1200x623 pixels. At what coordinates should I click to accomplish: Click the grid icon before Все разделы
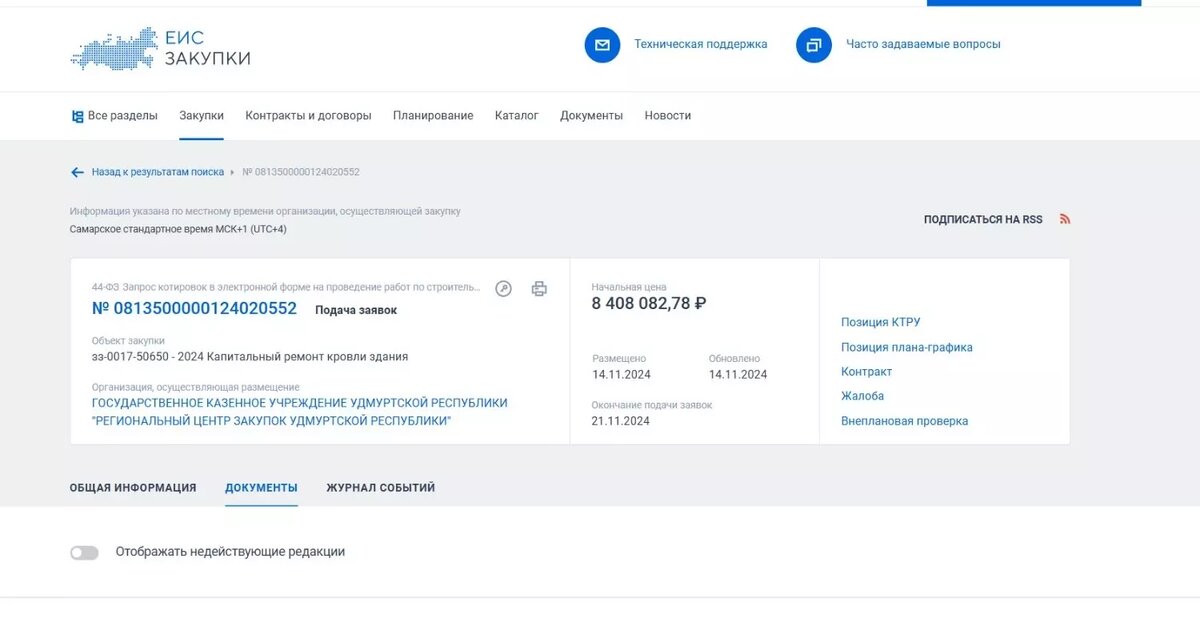pos(77,115)
